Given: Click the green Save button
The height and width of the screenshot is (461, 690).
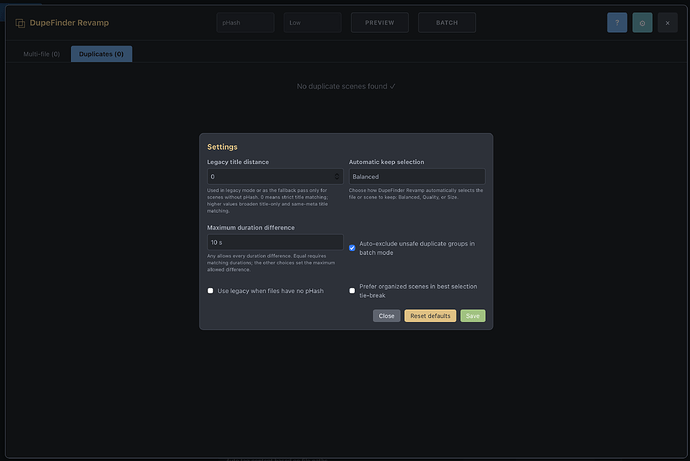Looking at the screenshot, I should tap(473, 316).
